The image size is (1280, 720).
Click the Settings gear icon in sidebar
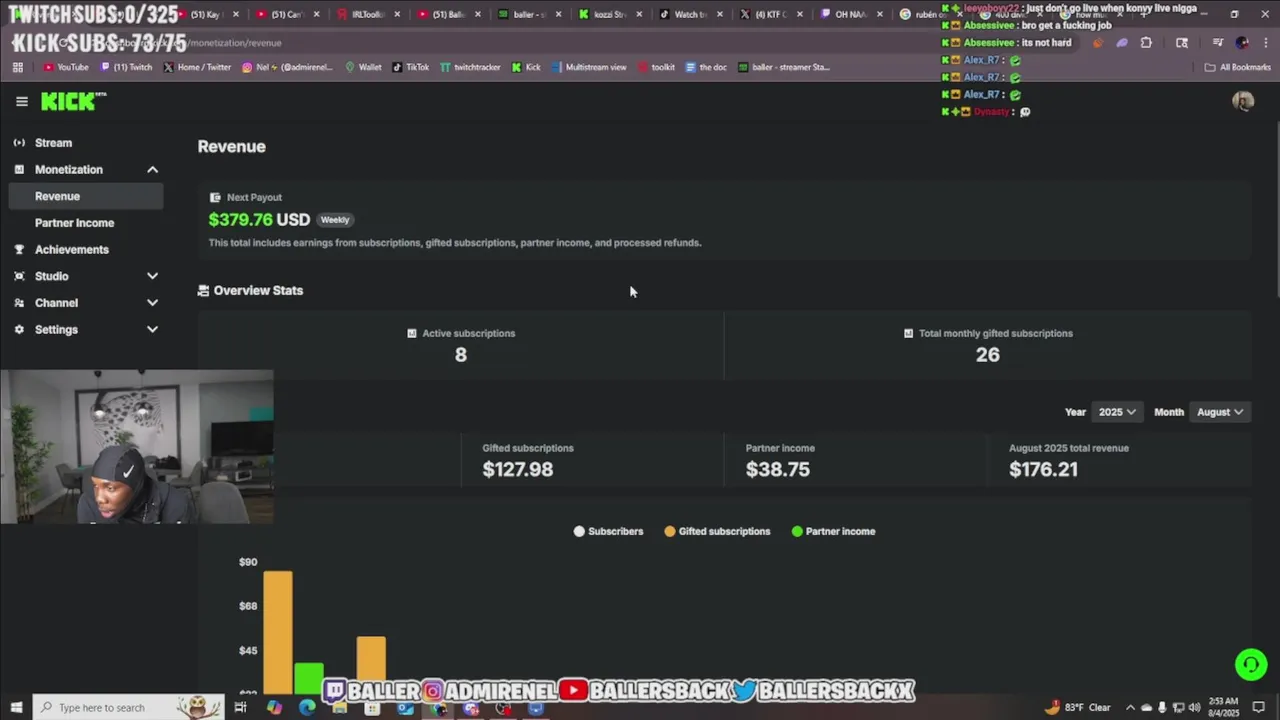[19, 330]
